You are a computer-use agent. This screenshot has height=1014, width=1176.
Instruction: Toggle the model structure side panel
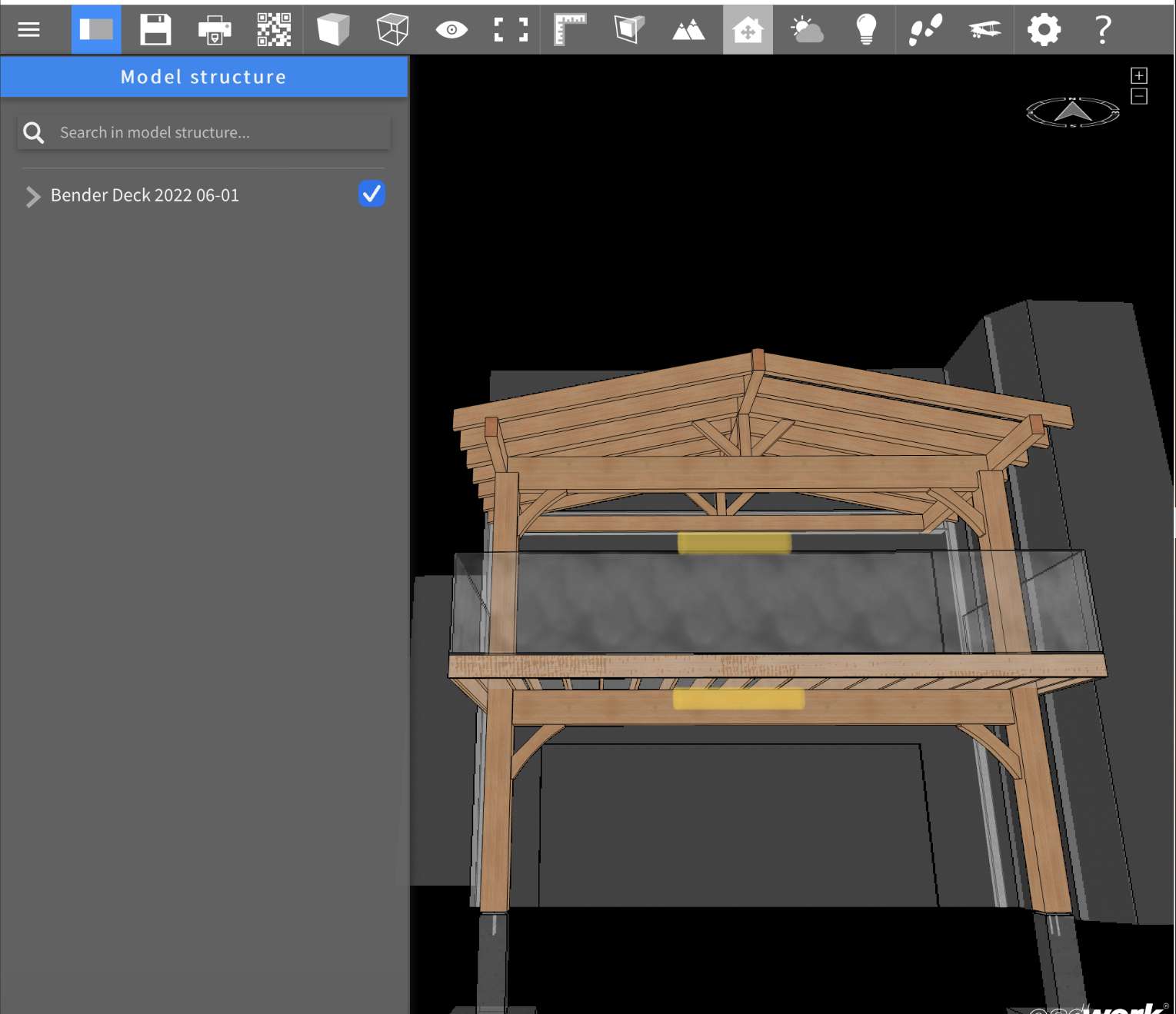pos(96,30)
